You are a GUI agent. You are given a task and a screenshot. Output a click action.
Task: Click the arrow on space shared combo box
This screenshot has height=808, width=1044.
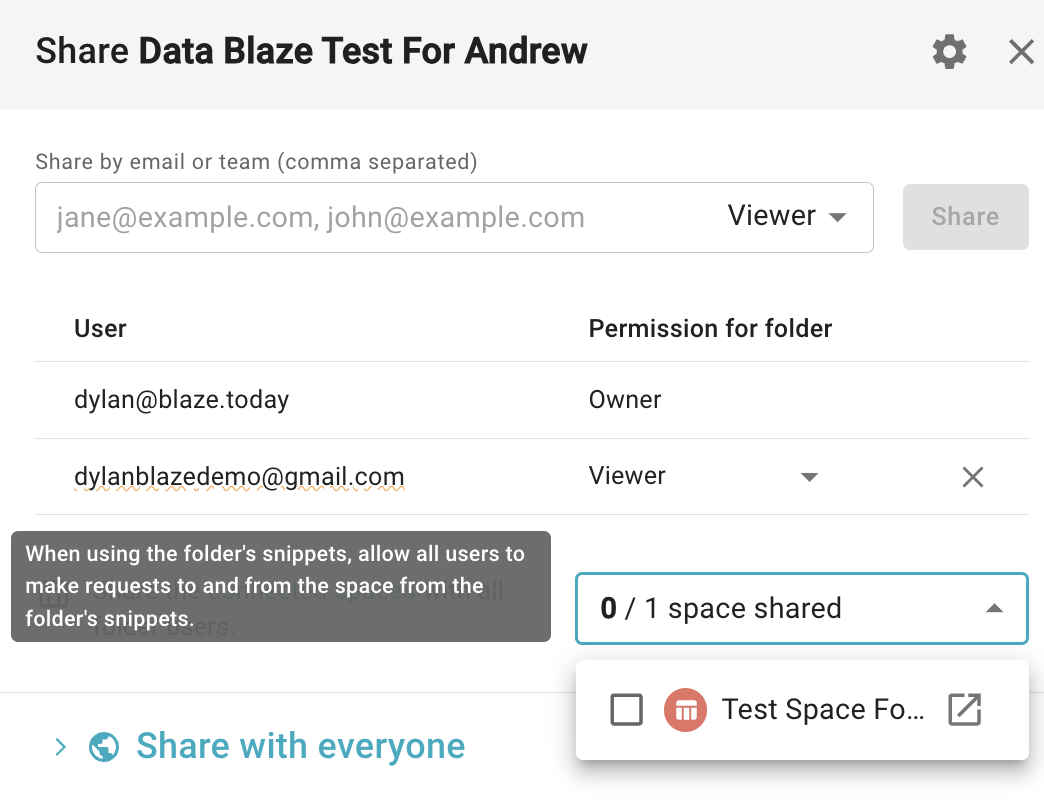(994, 608)
